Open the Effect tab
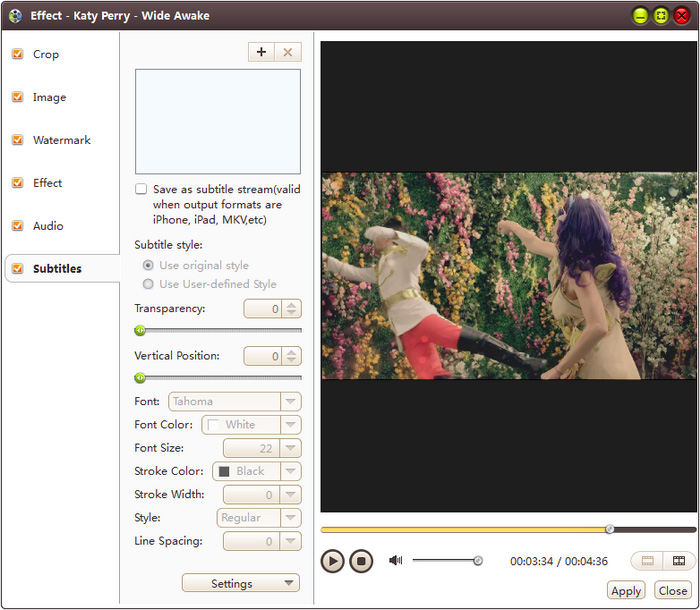 point(47,183)
